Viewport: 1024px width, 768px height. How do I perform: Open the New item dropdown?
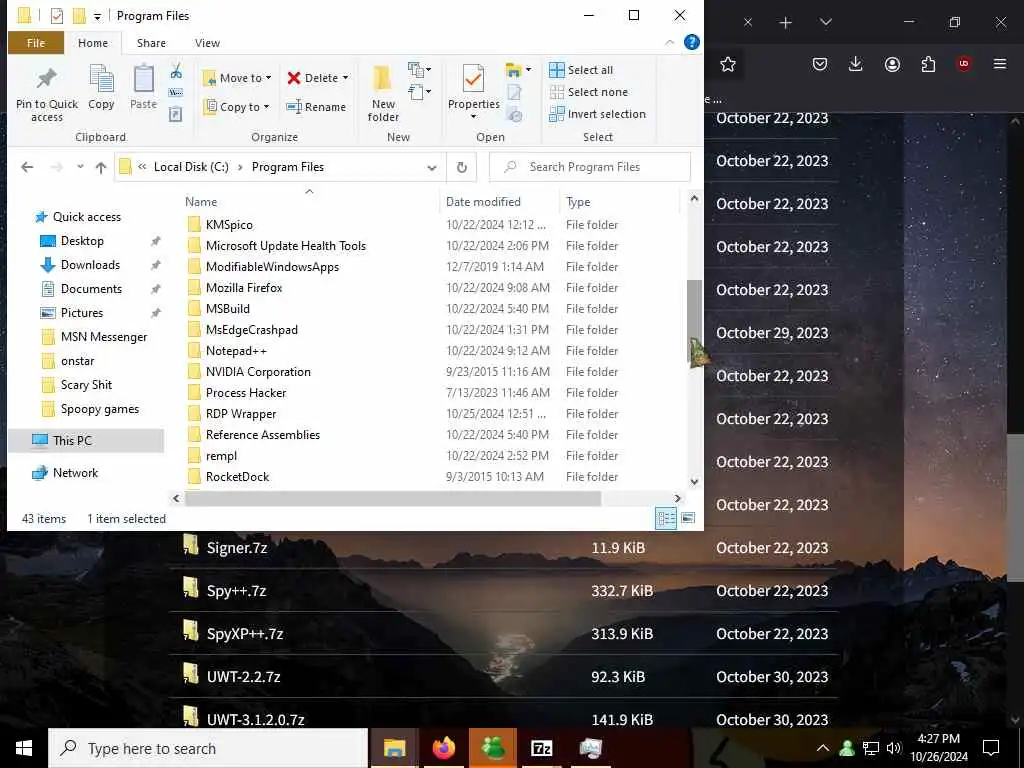tap(419, 69)
